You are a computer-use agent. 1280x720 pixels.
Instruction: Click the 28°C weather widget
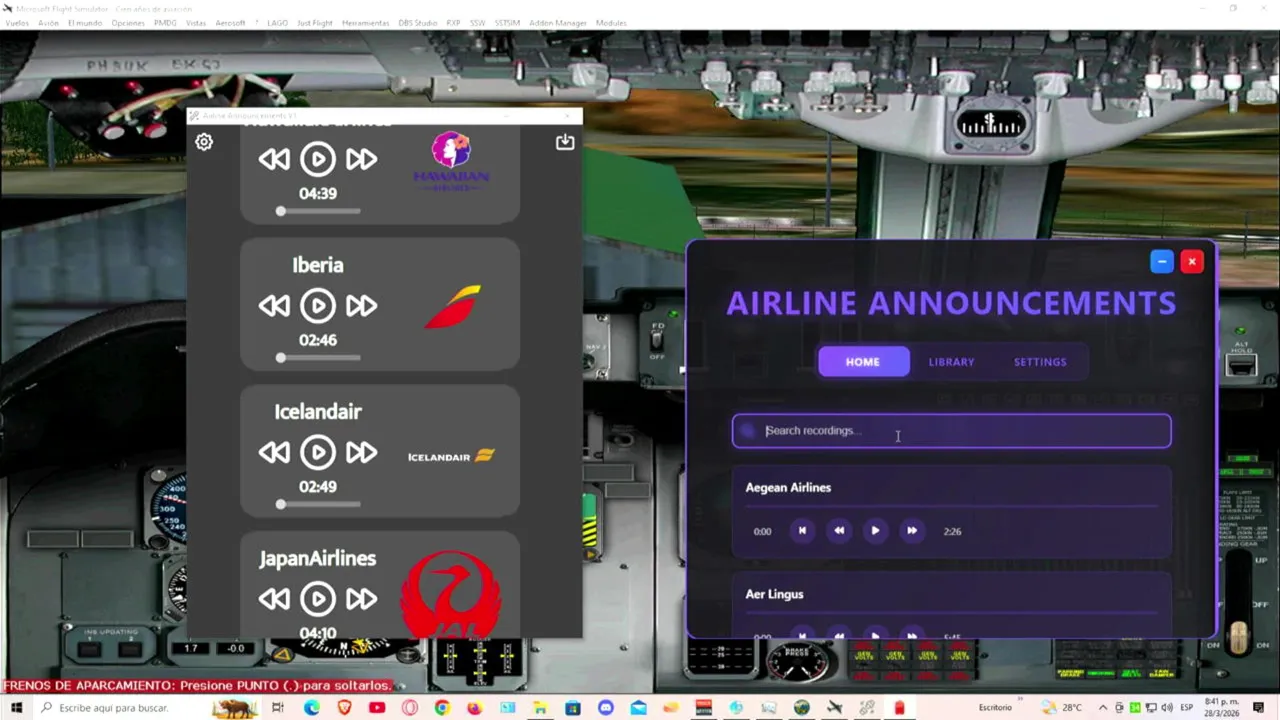[x=1062, y=708]
